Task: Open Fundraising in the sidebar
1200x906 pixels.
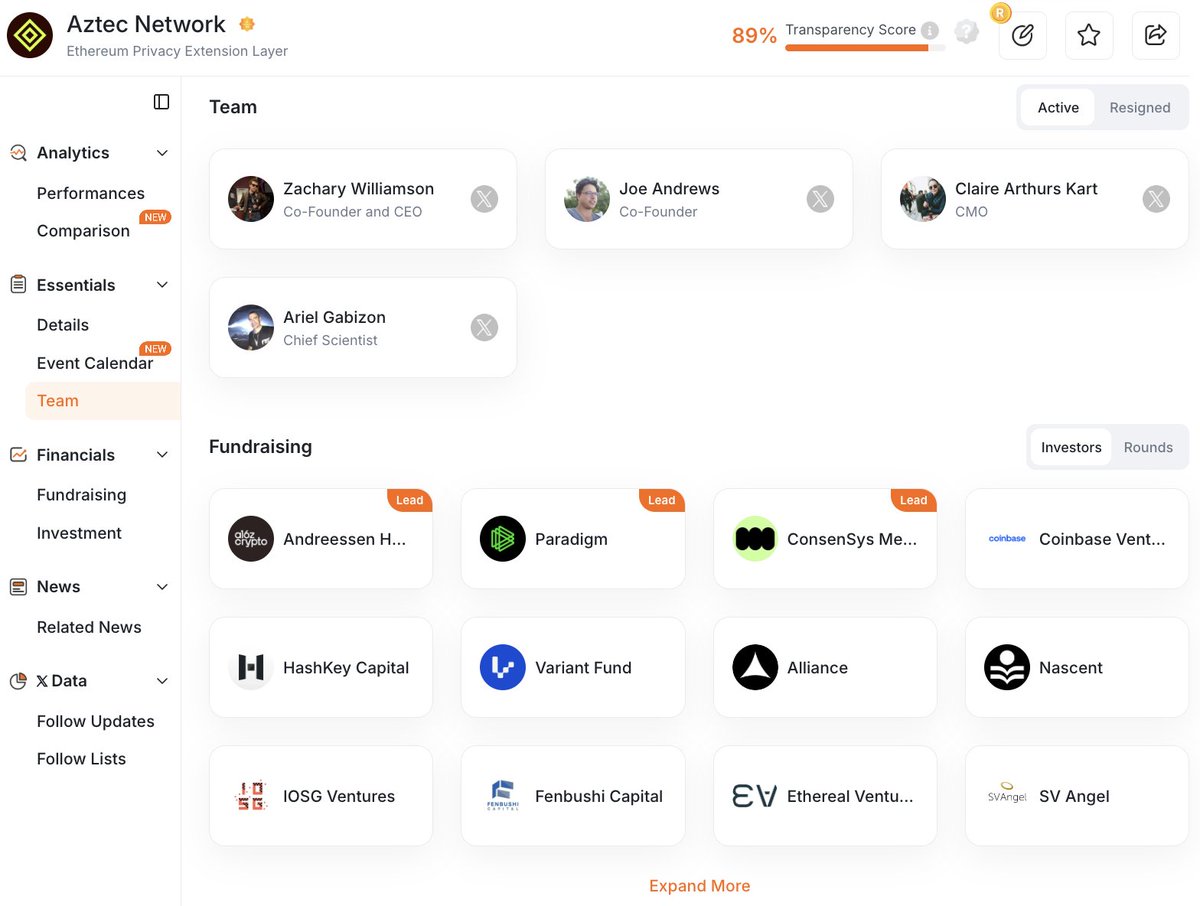Action: click(82, 495)
